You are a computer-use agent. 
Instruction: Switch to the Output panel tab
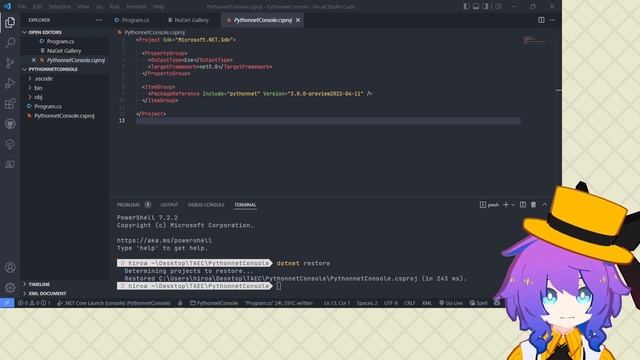(x=169, y=204)
